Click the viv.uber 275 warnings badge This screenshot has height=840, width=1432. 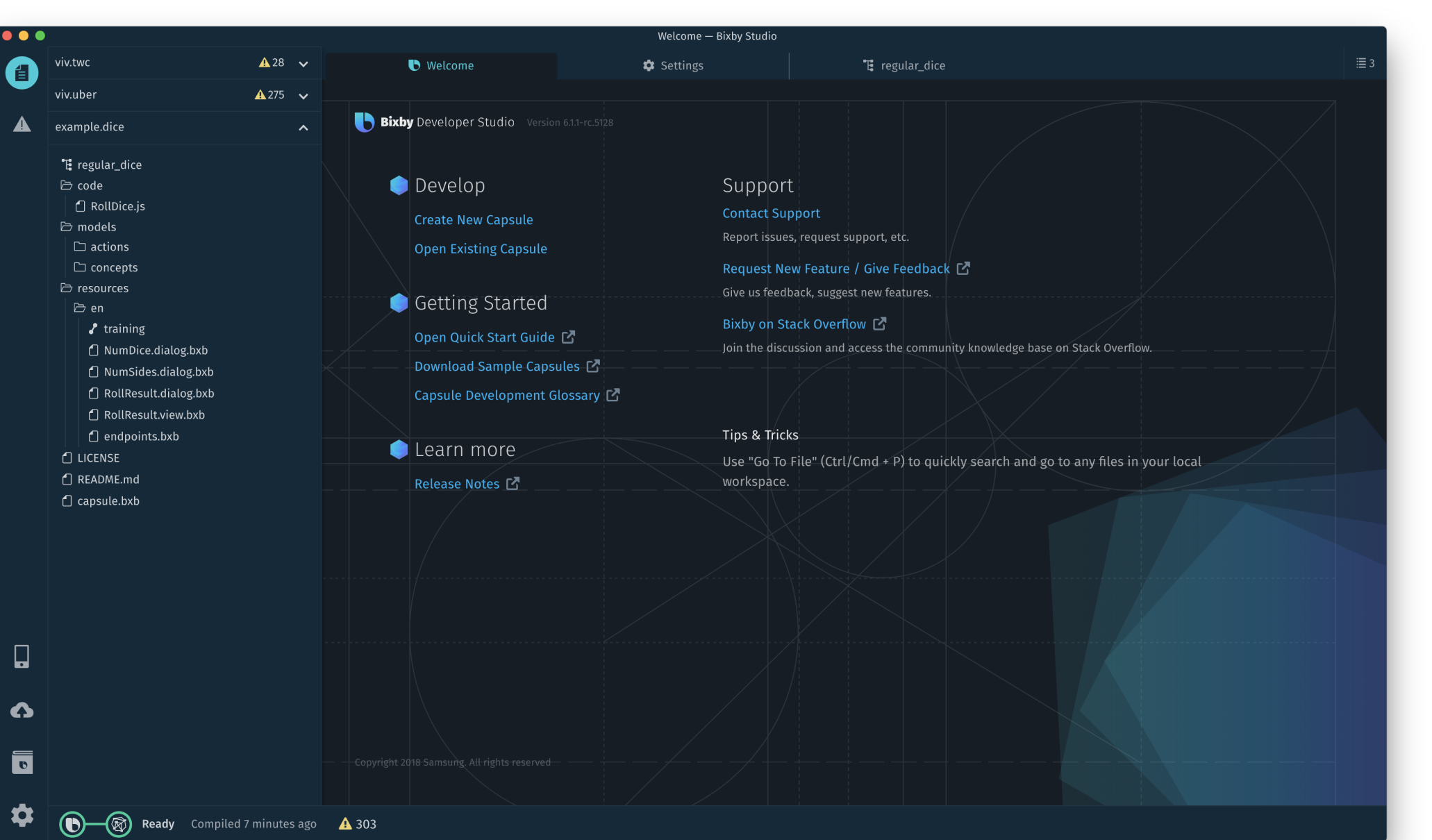269,94
